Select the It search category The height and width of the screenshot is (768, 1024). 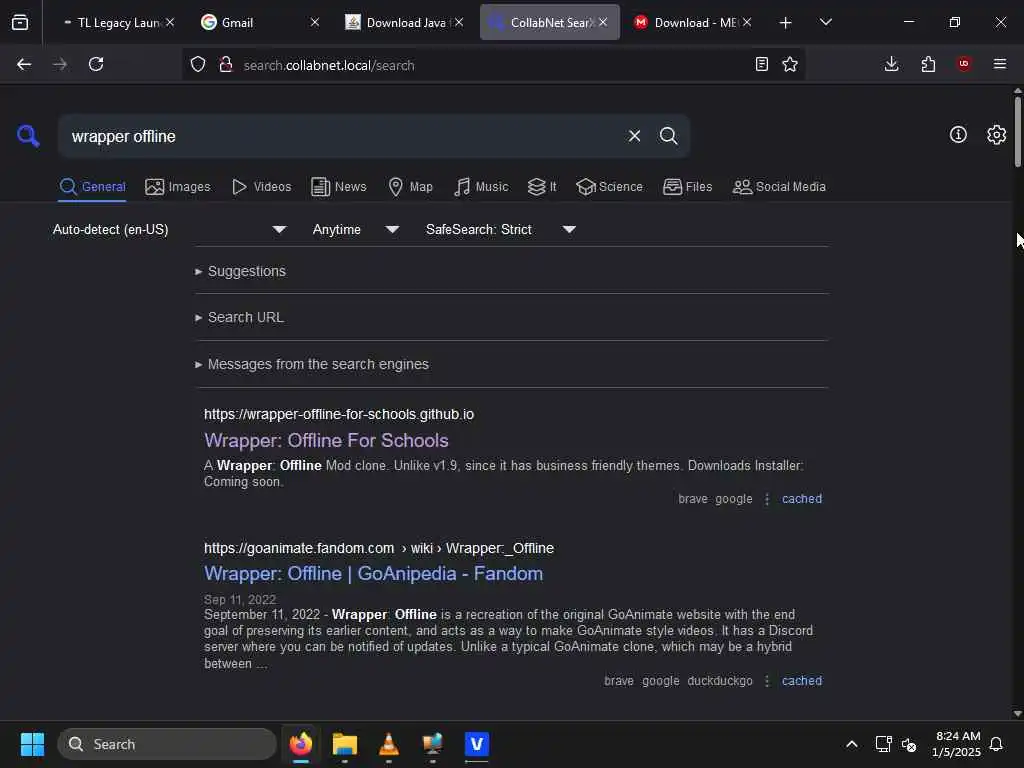[542, 187]
